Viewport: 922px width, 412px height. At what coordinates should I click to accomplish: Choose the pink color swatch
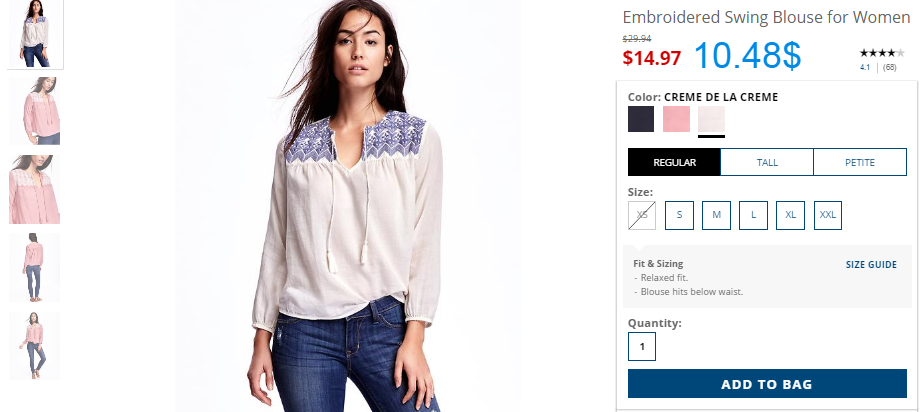[x=676, y=119]
